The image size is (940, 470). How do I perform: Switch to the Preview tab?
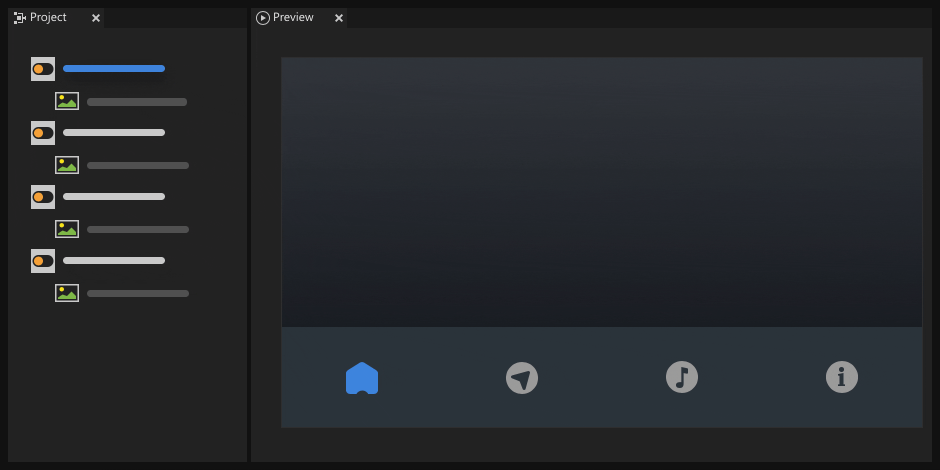pos(292,18)
